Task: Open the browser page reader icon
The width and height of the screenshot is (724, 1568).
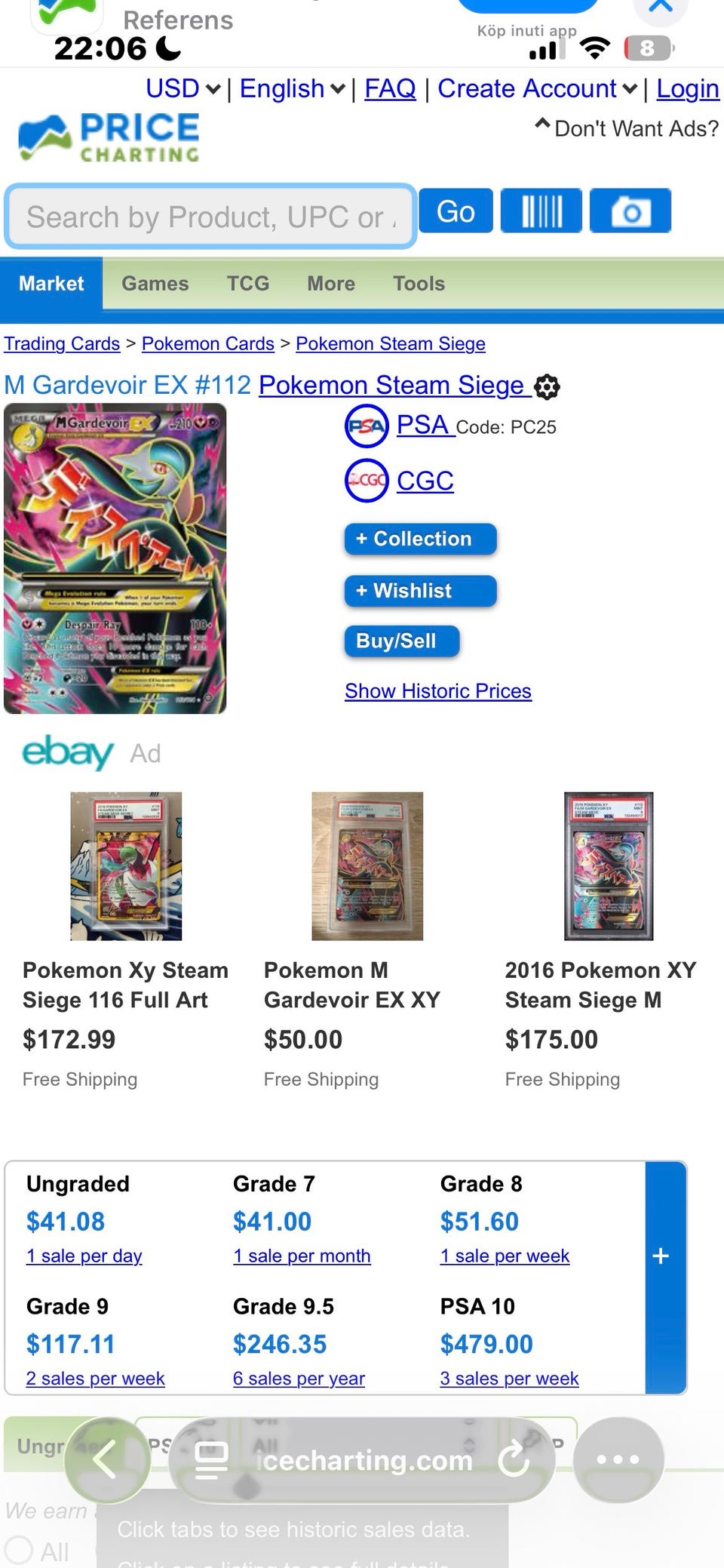Action: tap(211, 1459)
